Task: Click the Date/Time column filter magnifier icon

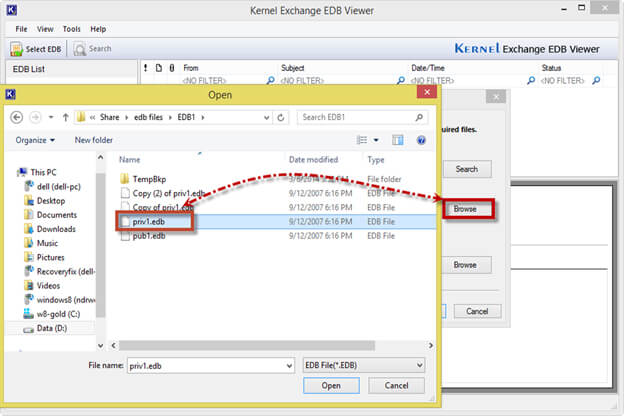Action: [531, 80]
